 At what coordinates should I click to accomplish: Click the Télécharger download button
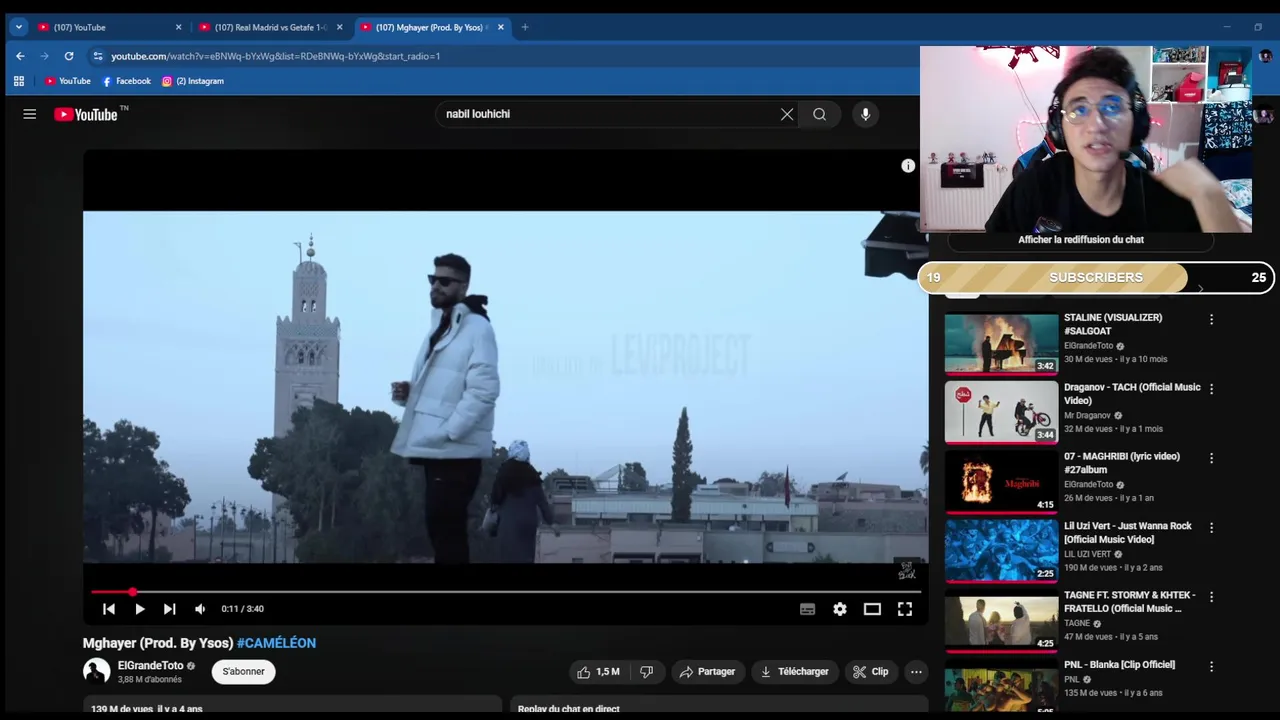795,672
